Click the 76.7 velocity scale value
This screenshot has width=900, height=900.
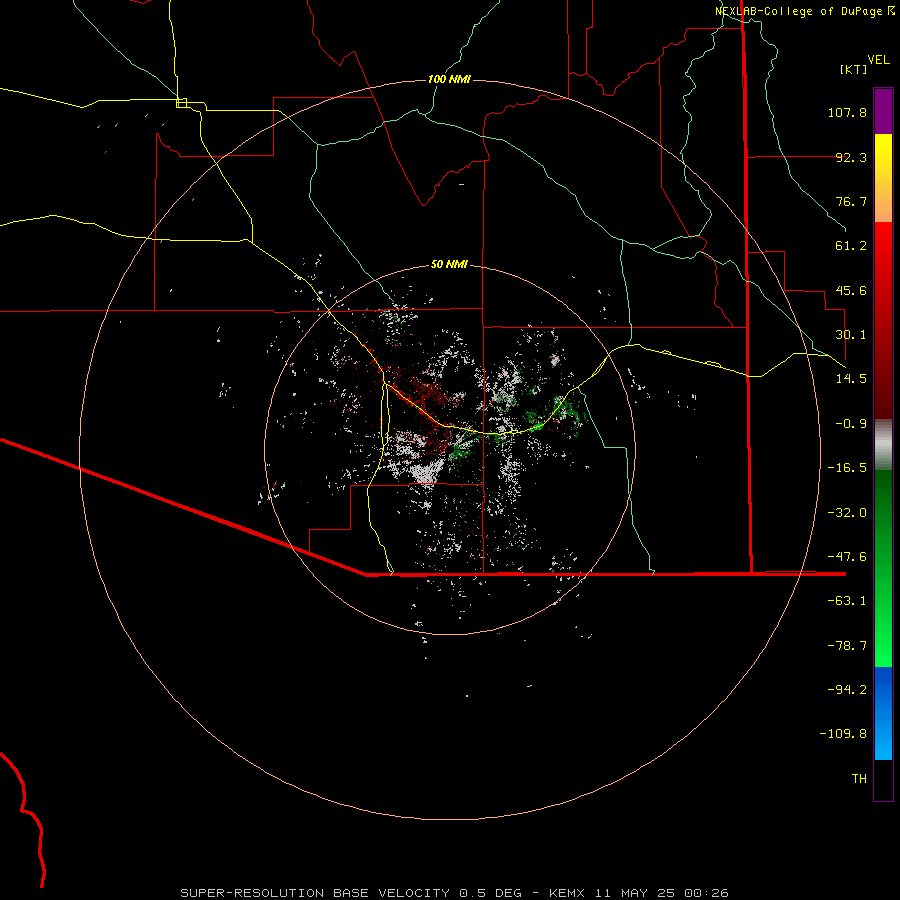(851, 201)
